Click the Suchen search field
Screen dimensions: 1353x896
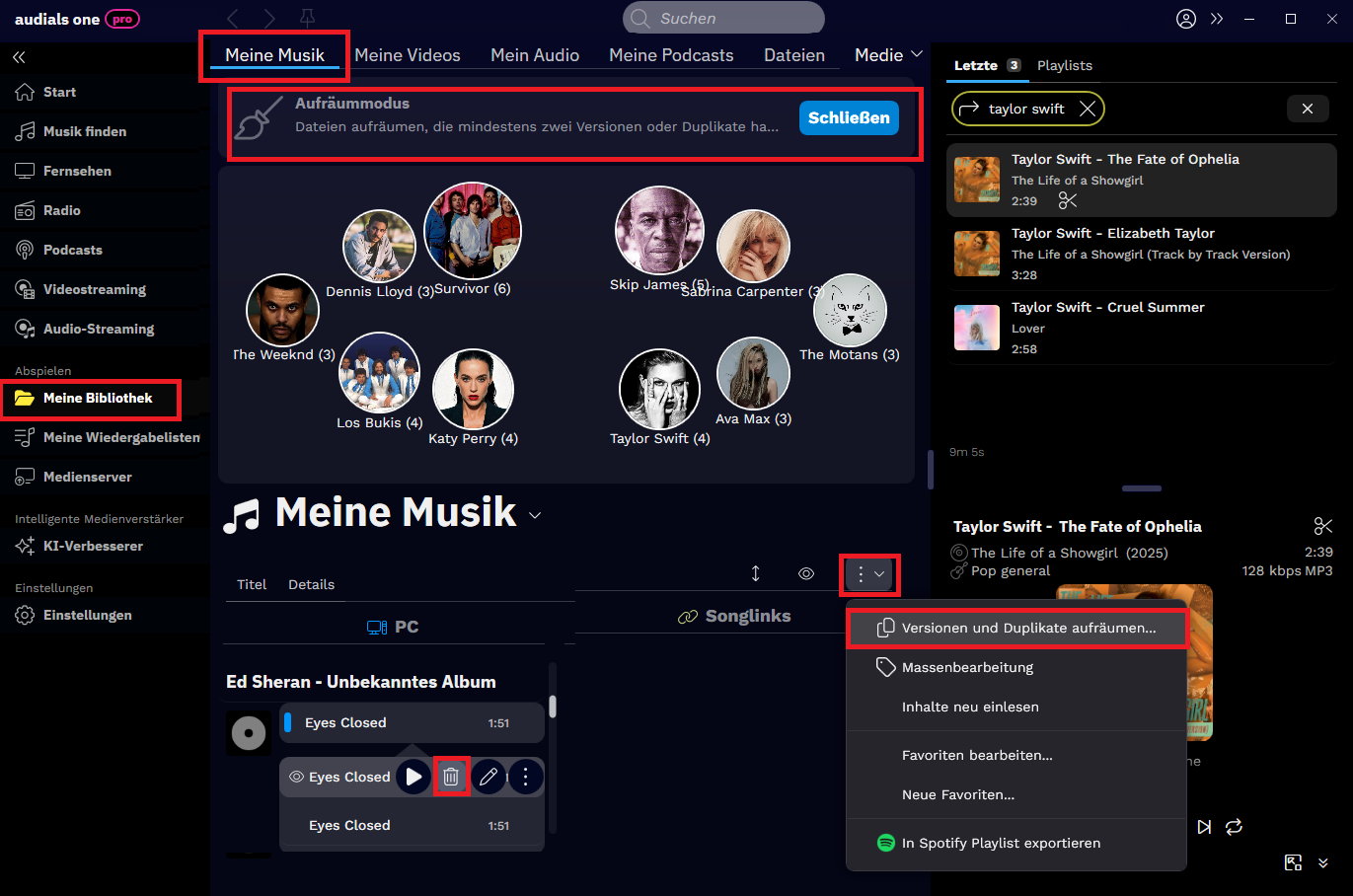tap(723, 18)
